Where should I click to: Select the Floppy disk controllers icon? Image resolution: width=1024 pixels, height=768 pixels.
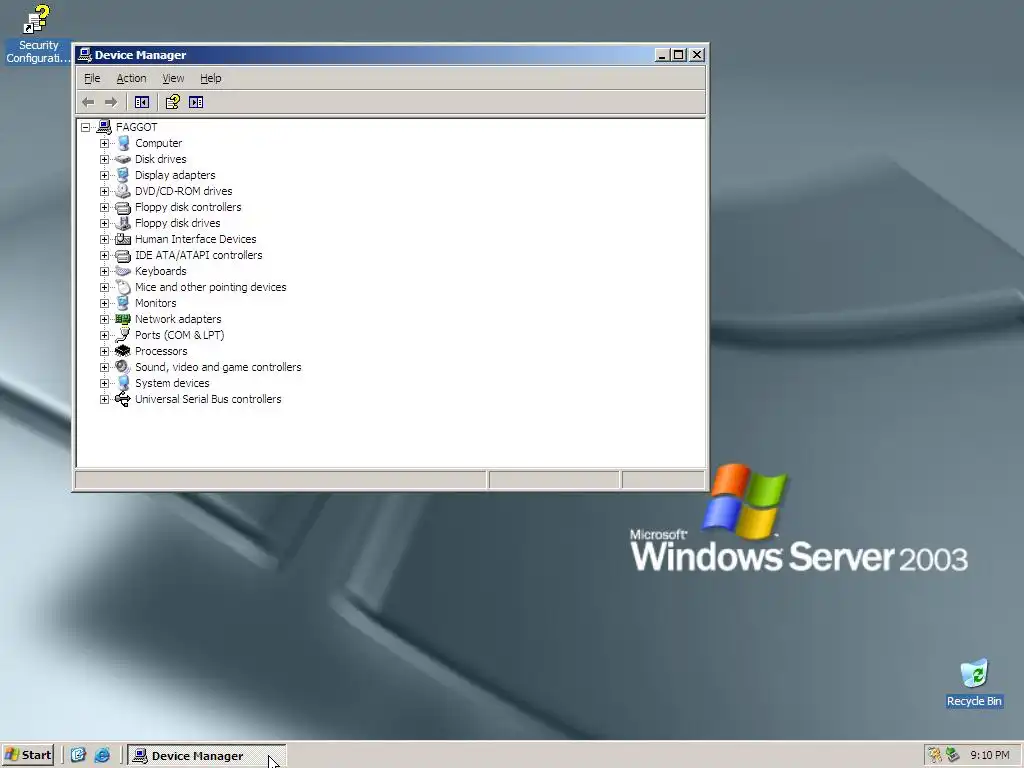tap(123, 207)
